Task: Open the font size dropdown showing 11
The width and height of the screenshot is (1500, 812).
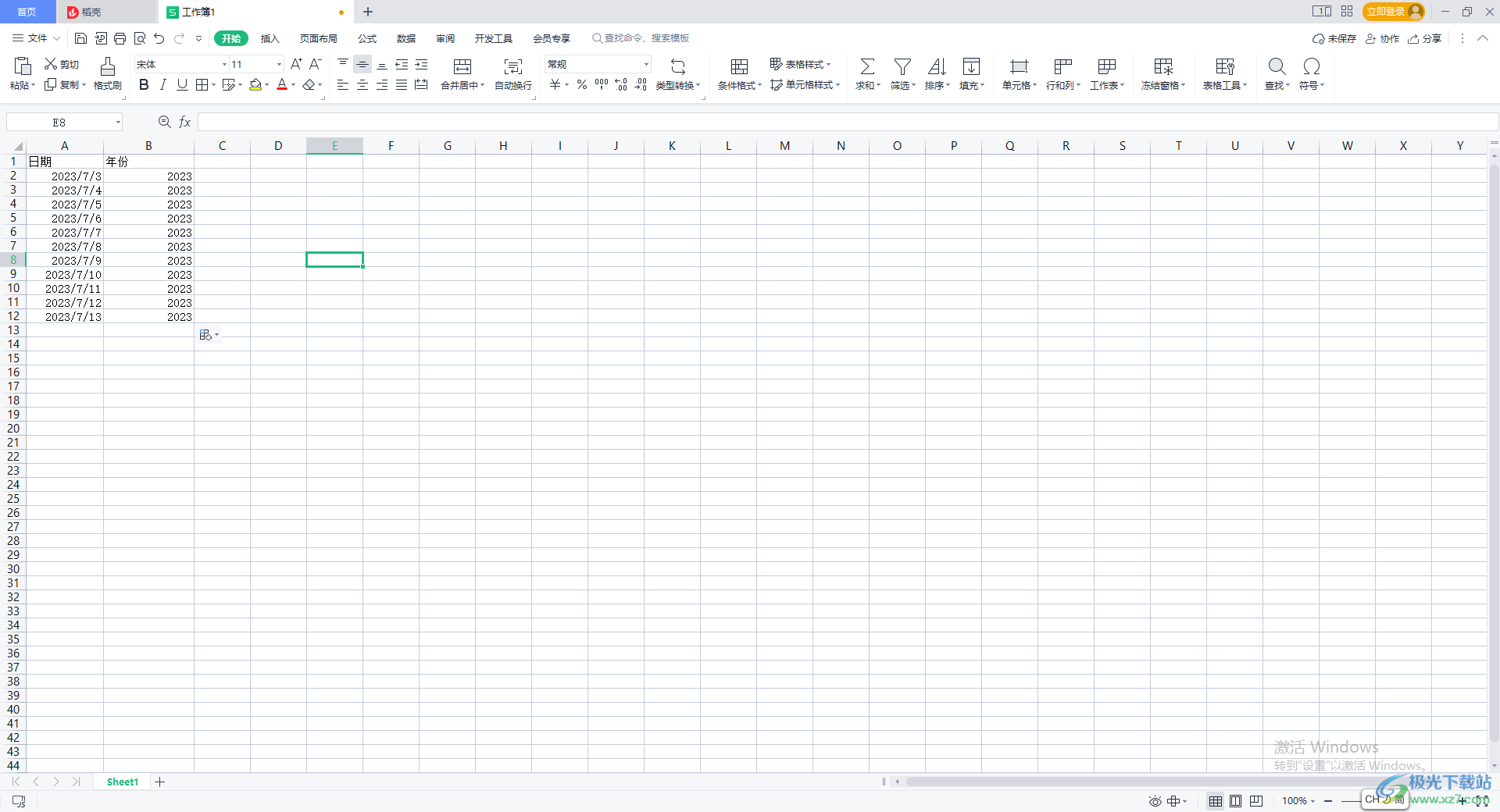Action: pyautogui.click(x=279, y=65)
